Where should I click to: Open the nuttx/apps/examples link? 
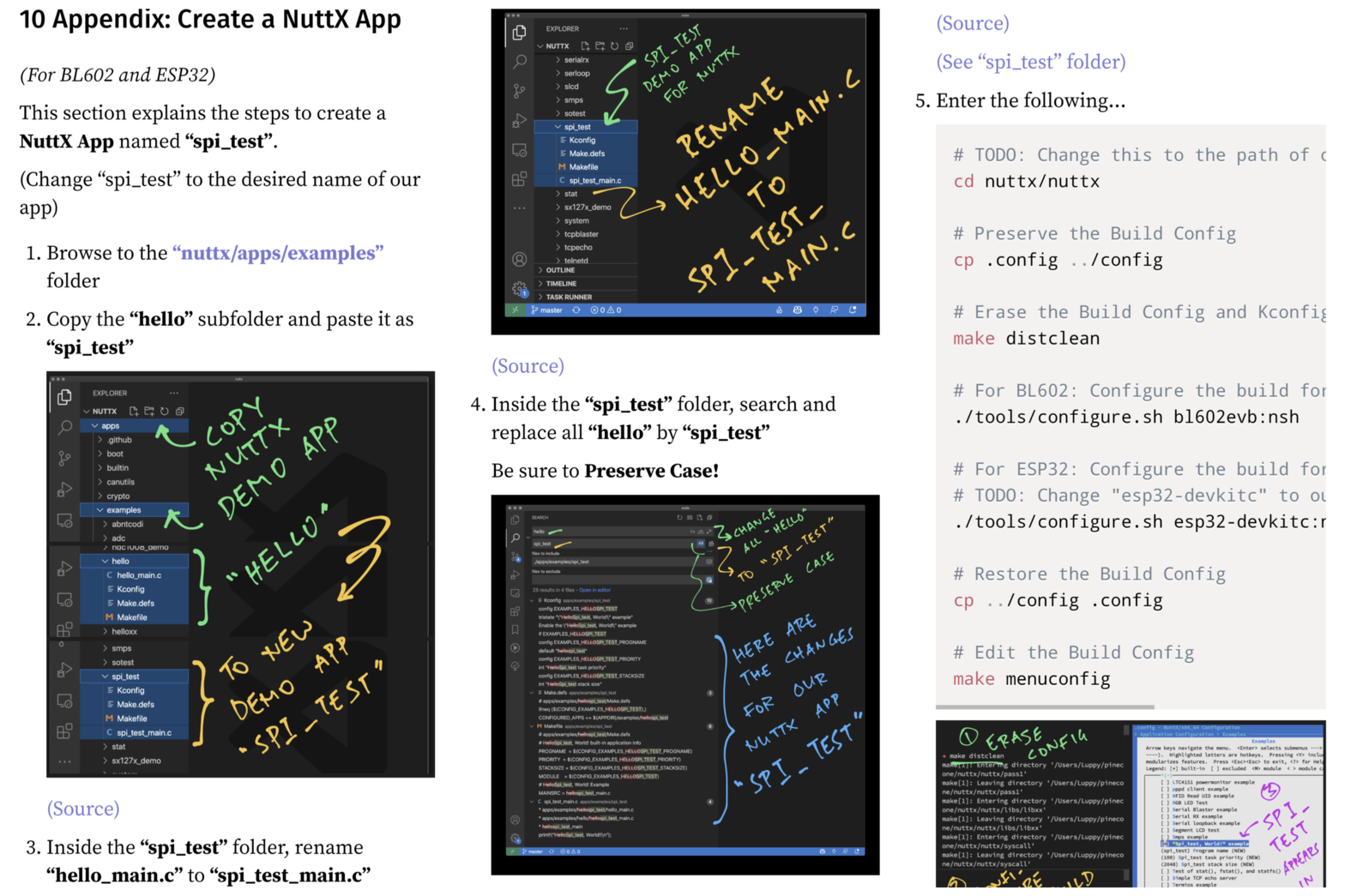point(278,253)
